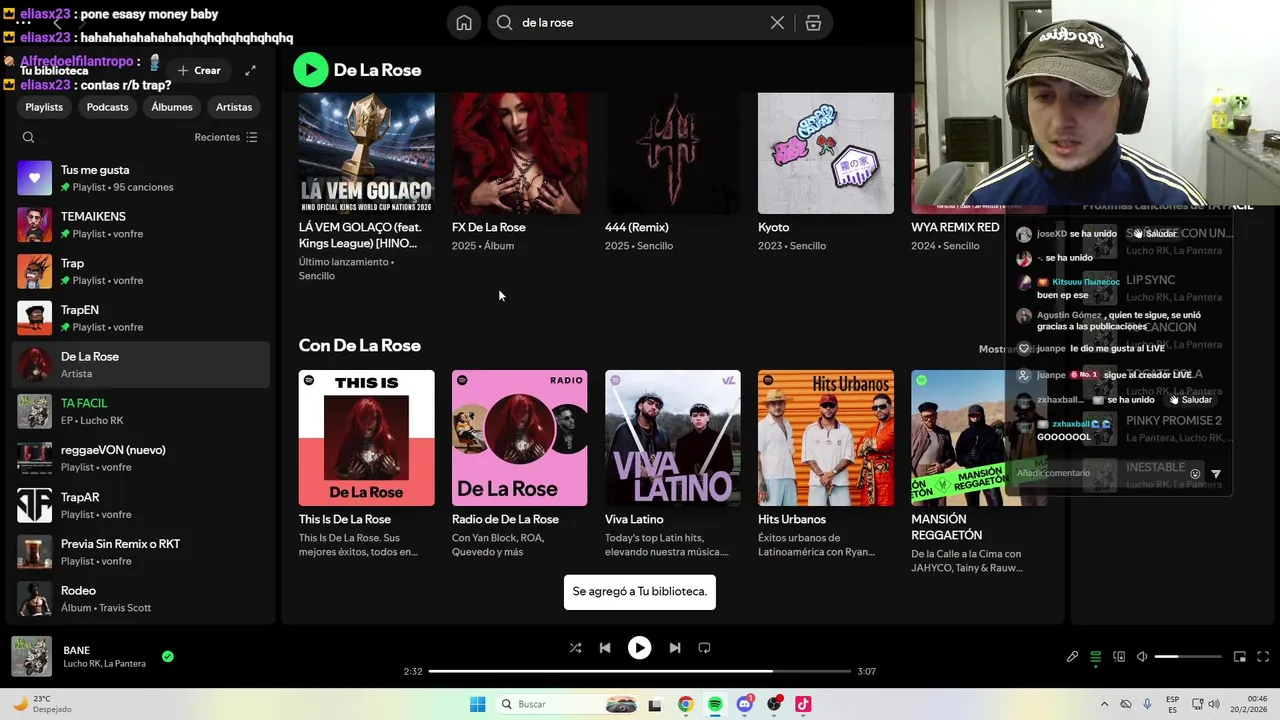Open the connect to a device icon

(1119, 657)
